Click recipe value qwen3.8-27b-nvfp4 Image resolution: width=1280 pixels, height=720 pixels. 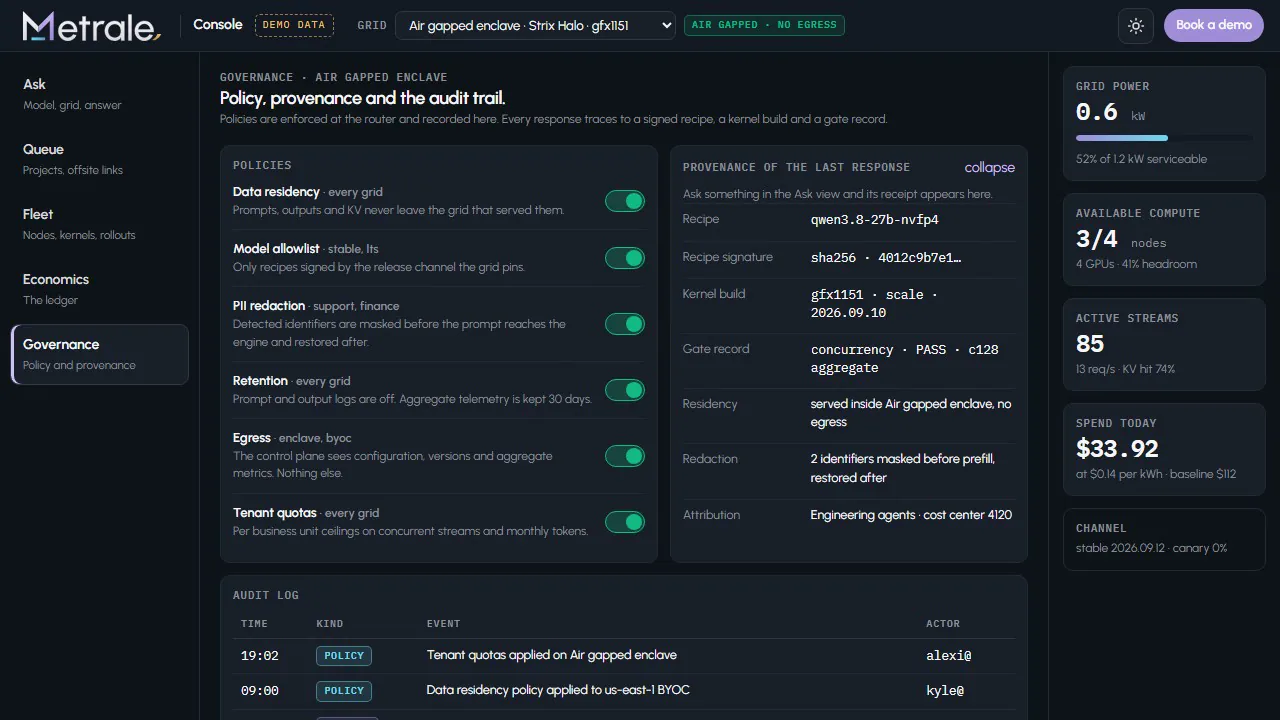[x=875, y=220]
